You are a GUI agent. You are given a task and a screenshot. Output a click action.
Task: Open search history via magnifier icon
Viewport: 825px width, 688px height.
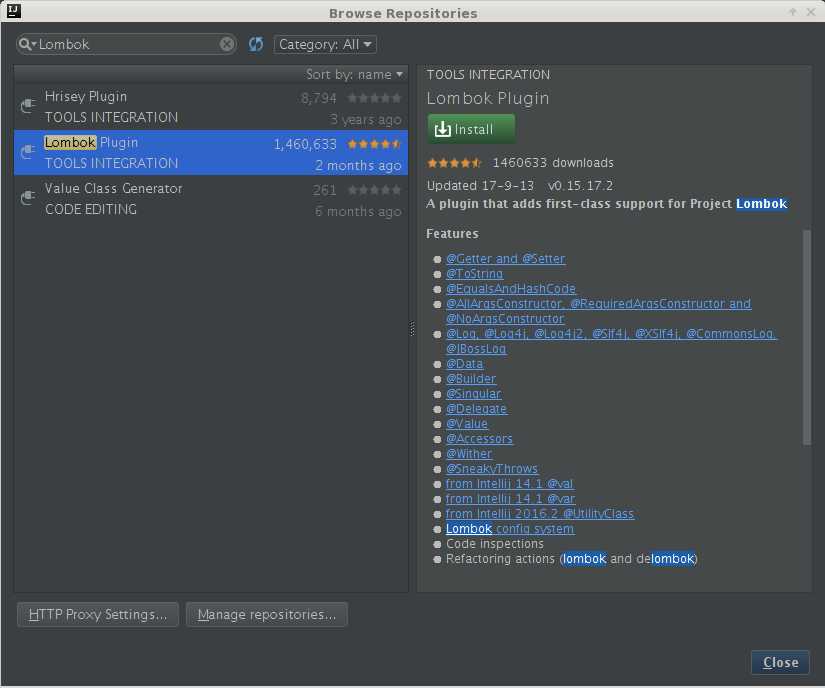pos(27,44)
